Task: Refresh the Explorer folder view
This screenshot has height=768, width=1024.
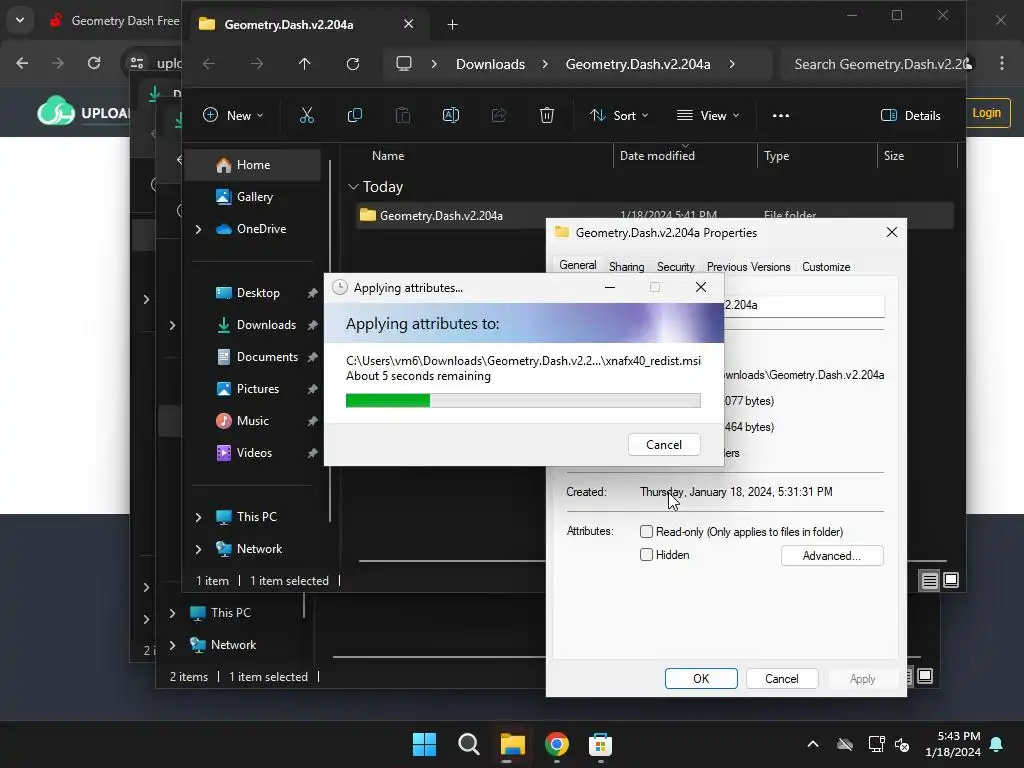Action: [353, 63]
